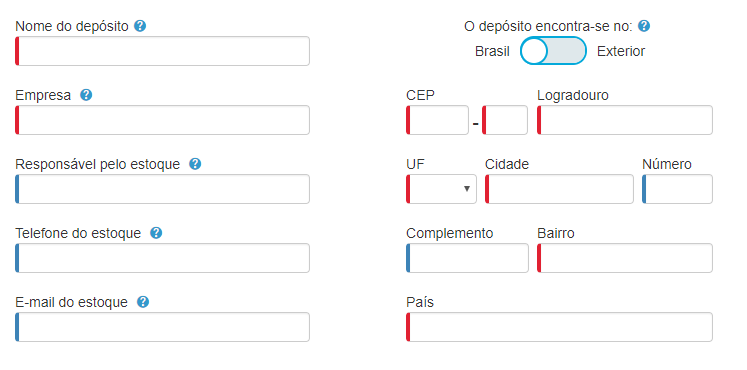Click the E-mail do estoque help icon
The width and height of the screenshot is (747, 370).
(x=143, y=302)
